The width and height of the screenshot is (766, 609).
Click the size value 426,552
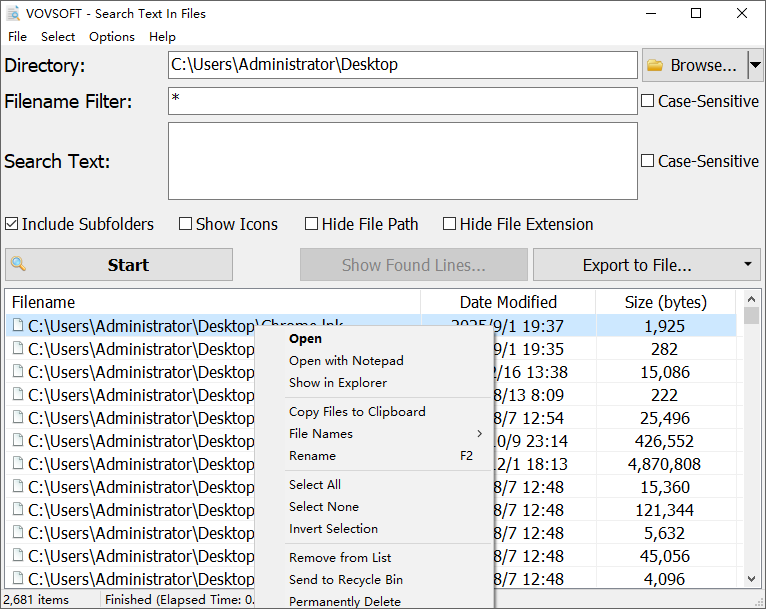(664, 441)
